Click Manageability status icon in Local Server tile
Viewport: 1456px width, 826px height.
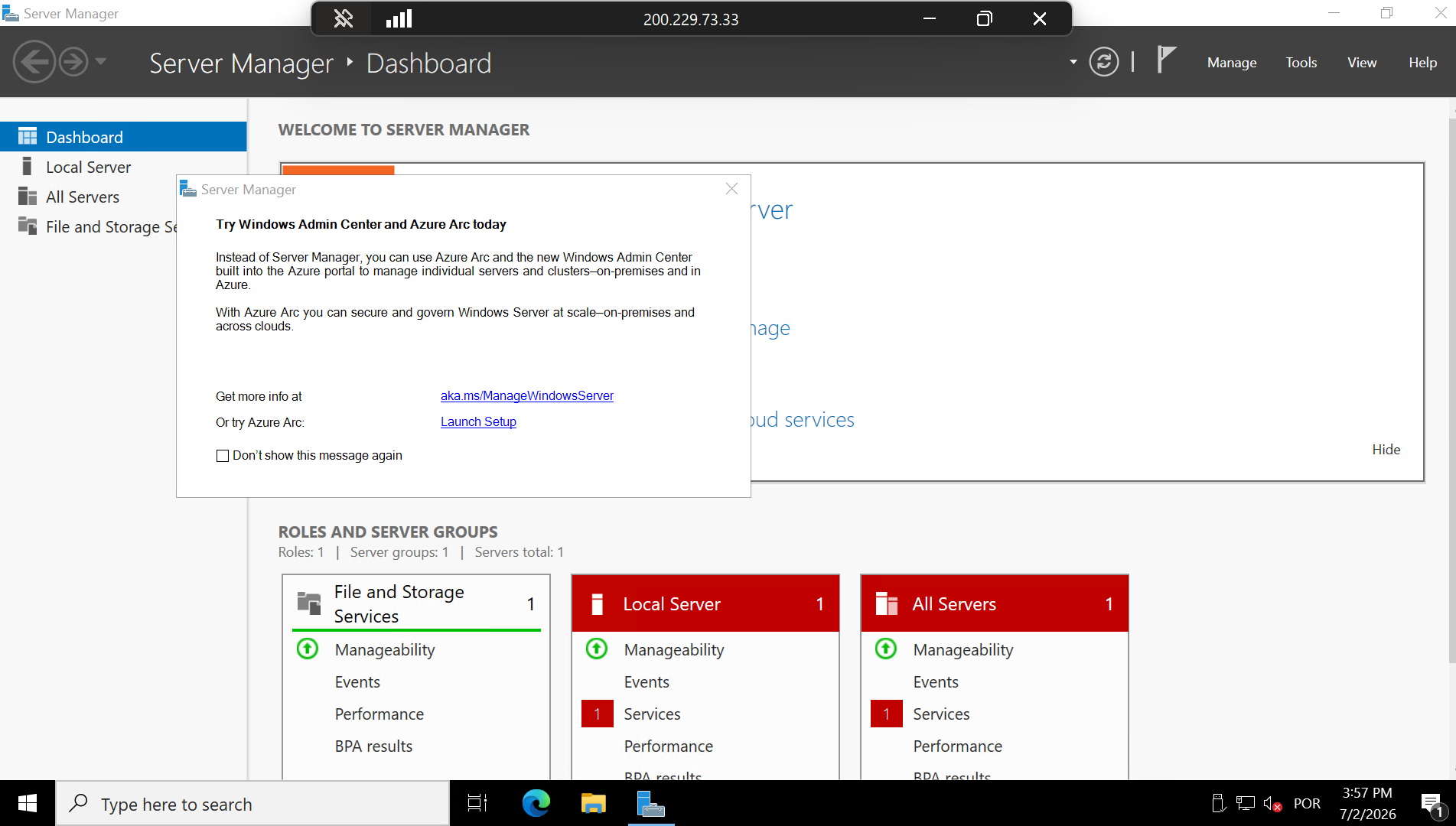[x=597, y=649]
